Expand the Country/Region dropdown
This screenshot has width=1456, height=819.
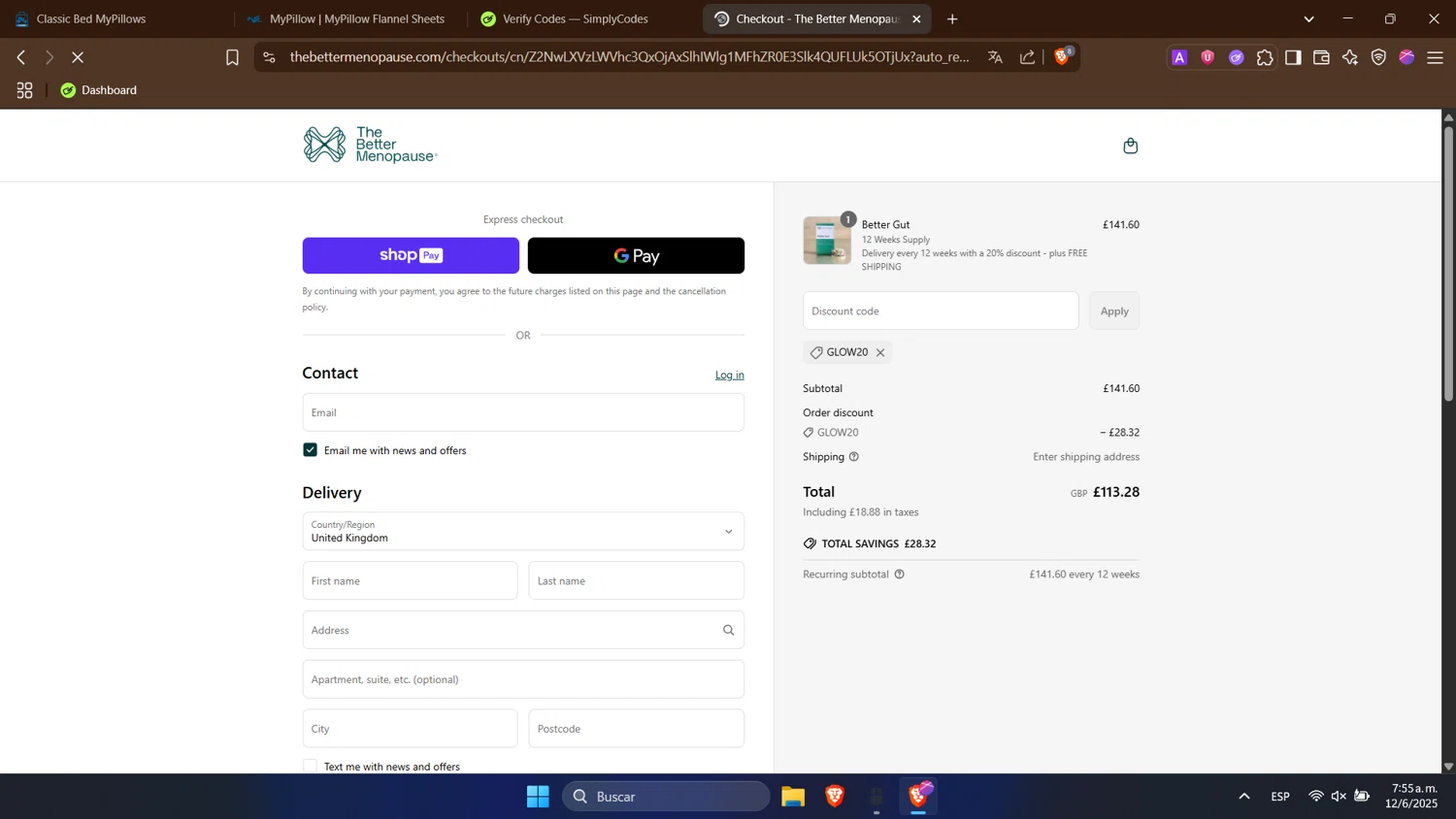pyautogui.click(x=523, y=531)
